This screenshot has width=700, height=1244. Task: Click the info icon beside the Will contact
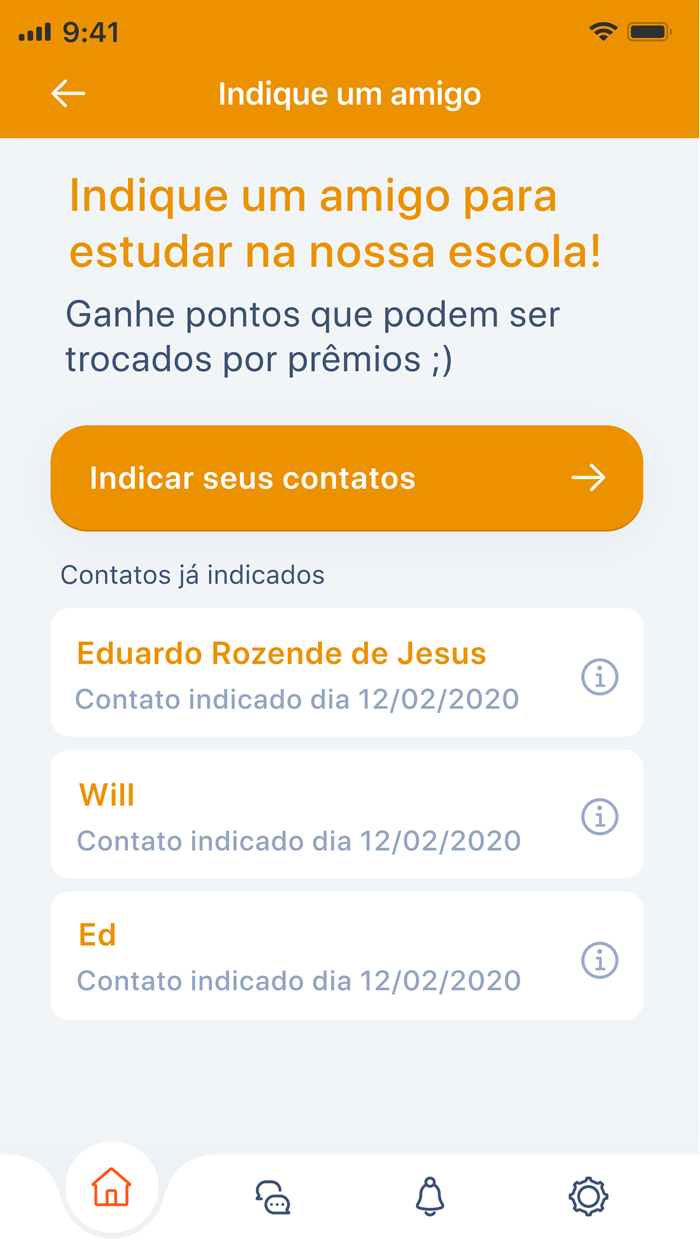click(599, 816)
